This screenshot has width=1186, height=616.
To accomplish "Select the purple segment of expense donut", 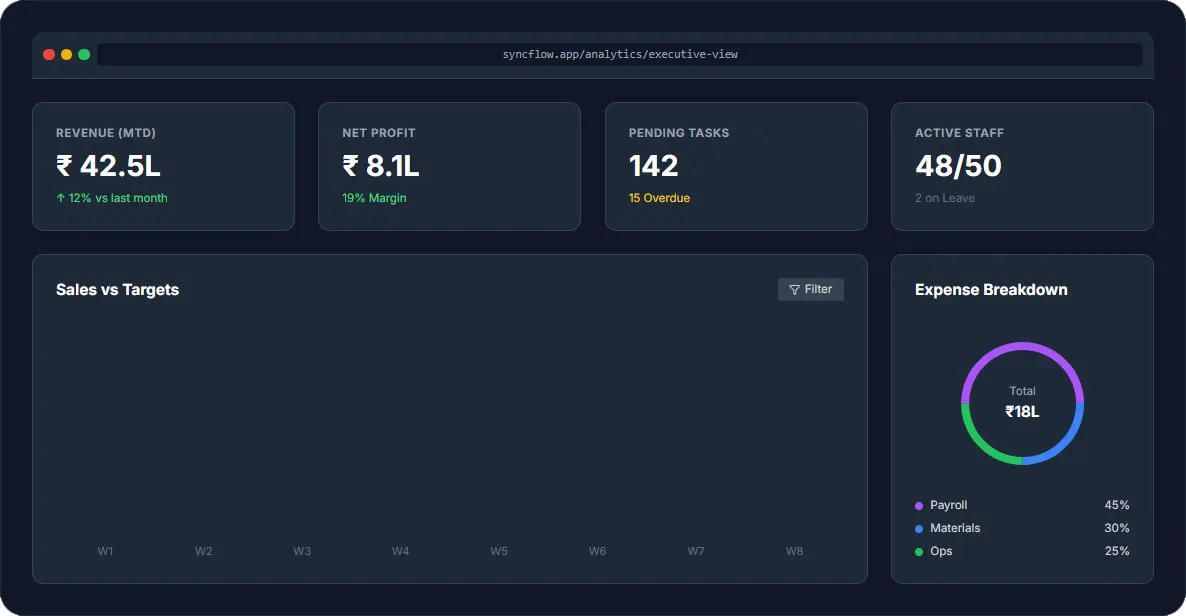I will click(x=1022, y=347).
